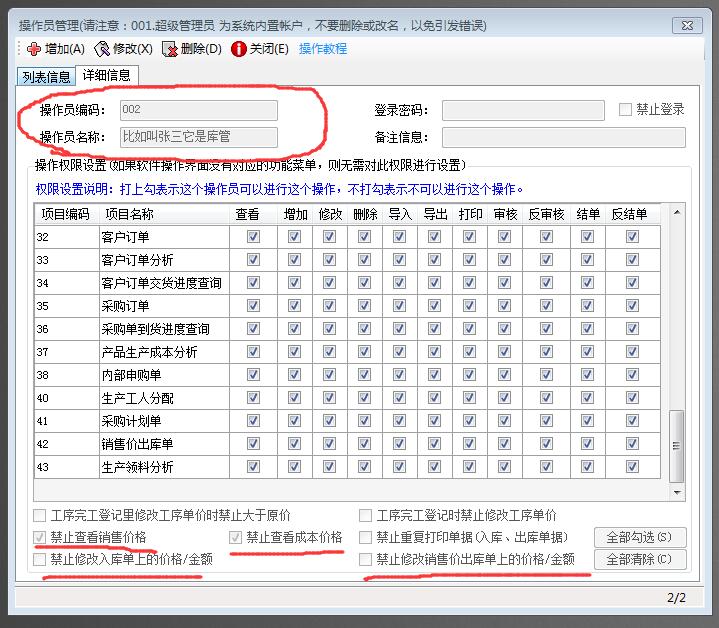Check 工序完工登记时禁止修改工序单价 option
Screen dimensions: 719x628
point(366,516)
